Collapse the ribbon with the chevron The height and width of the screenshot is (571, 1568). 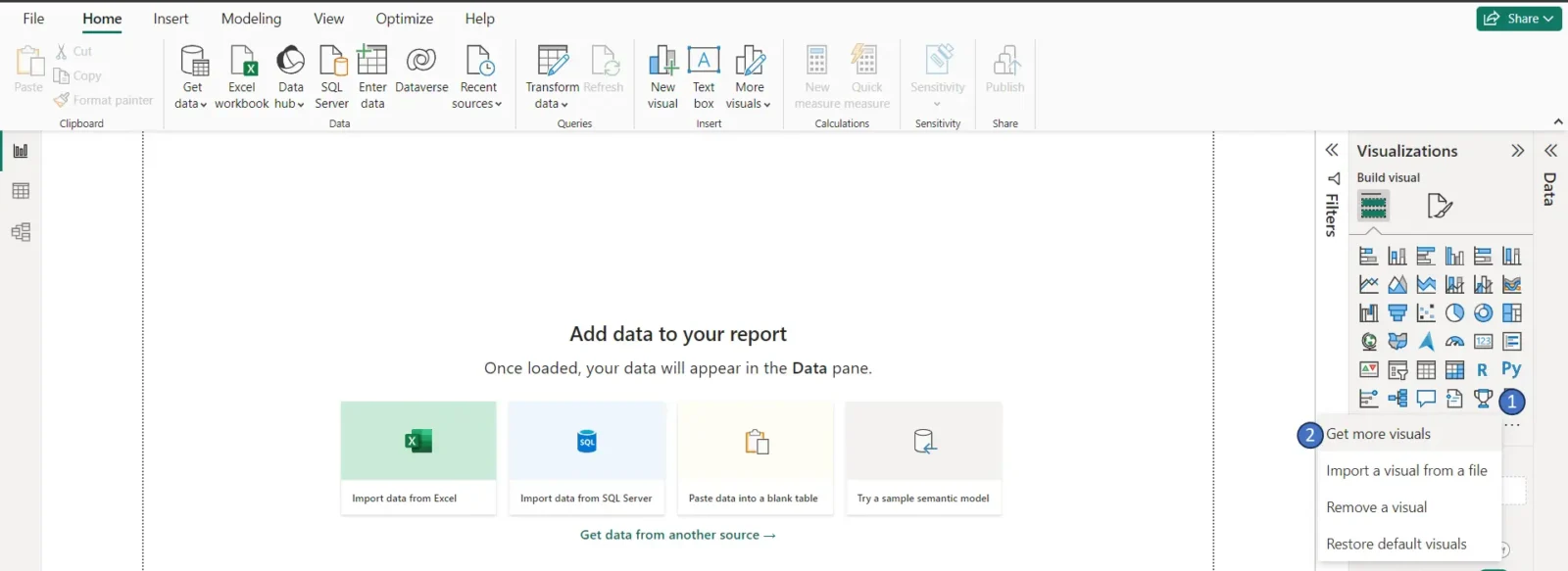tap(1558, 122)
